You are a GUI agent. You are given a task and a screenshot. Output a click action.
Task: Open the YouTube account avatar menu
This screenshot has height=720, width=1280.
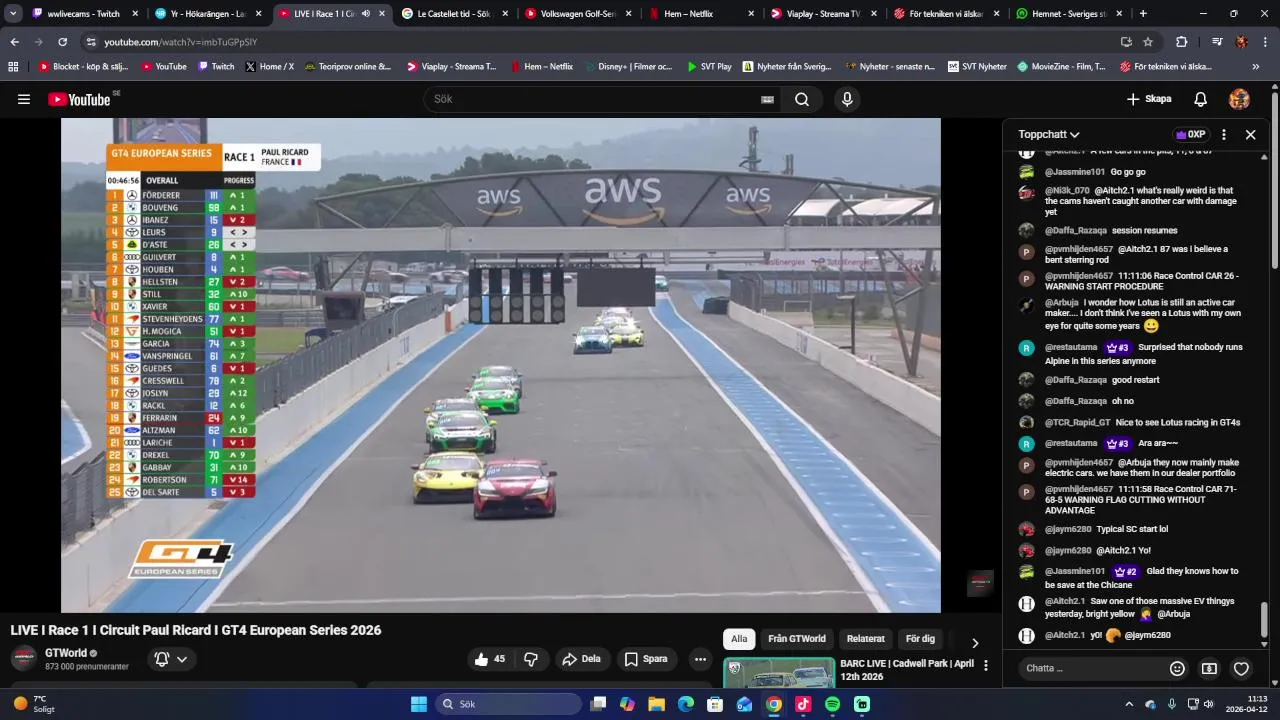pos(1239,99)
